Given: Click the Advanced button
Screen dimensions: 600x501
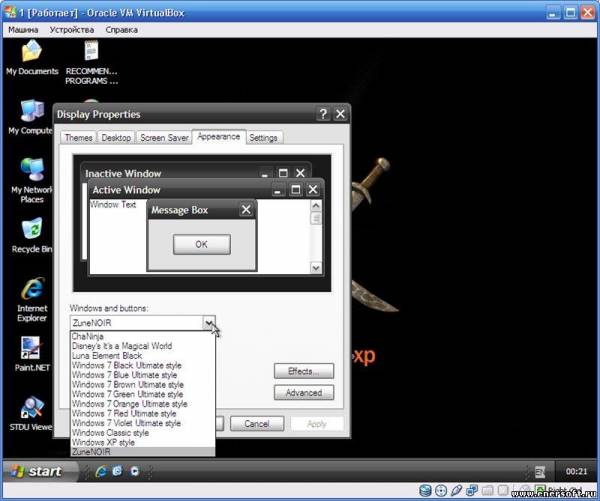Looking at the screenshot, I should tap(304, 392).
